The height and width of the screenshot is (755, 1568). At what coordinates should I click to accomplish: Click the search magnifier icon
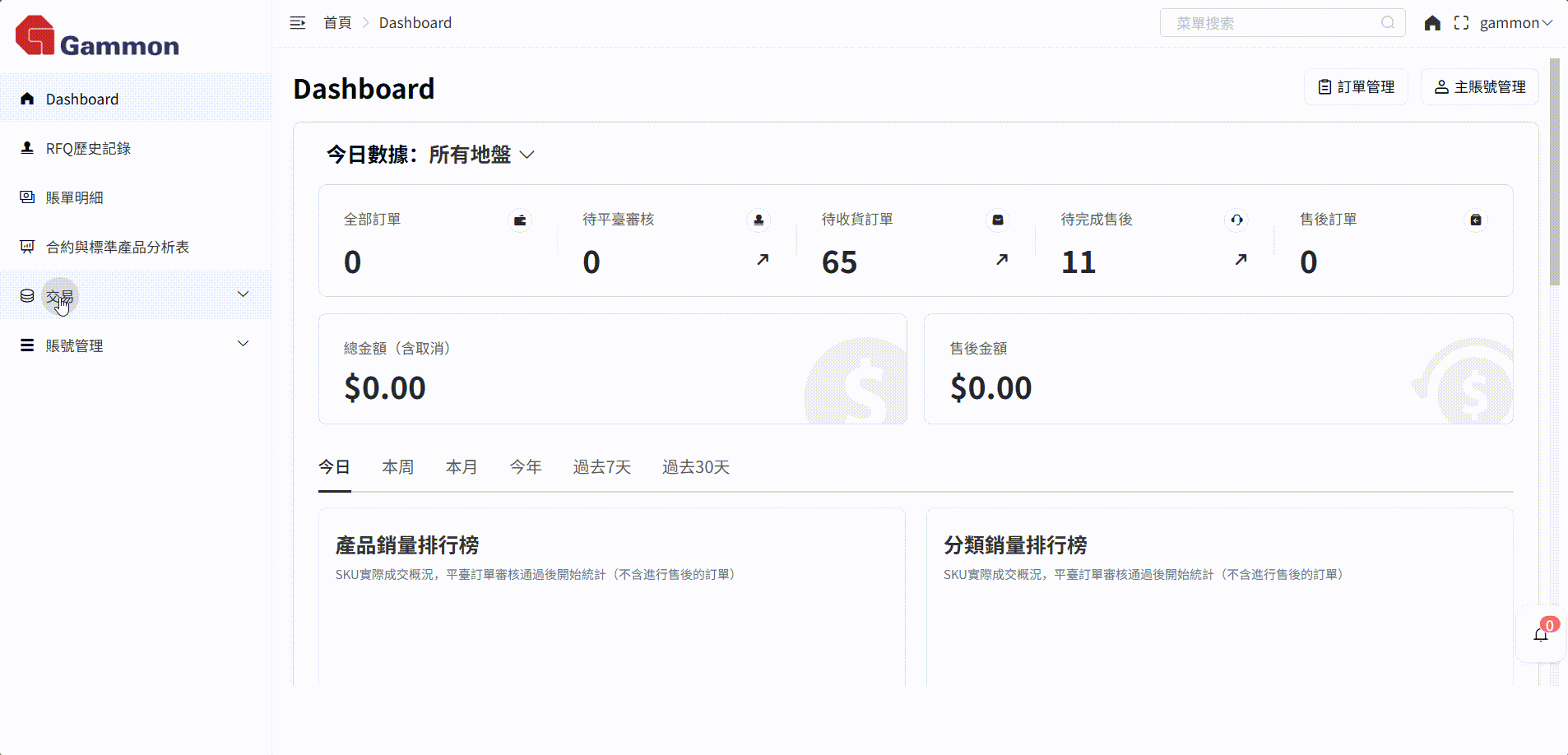click(x=1388, y=23)
